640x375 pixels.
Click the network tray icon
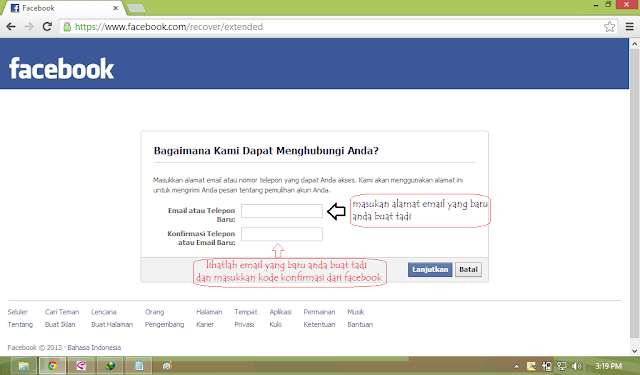pyautogui.click(x=562, y=366)
